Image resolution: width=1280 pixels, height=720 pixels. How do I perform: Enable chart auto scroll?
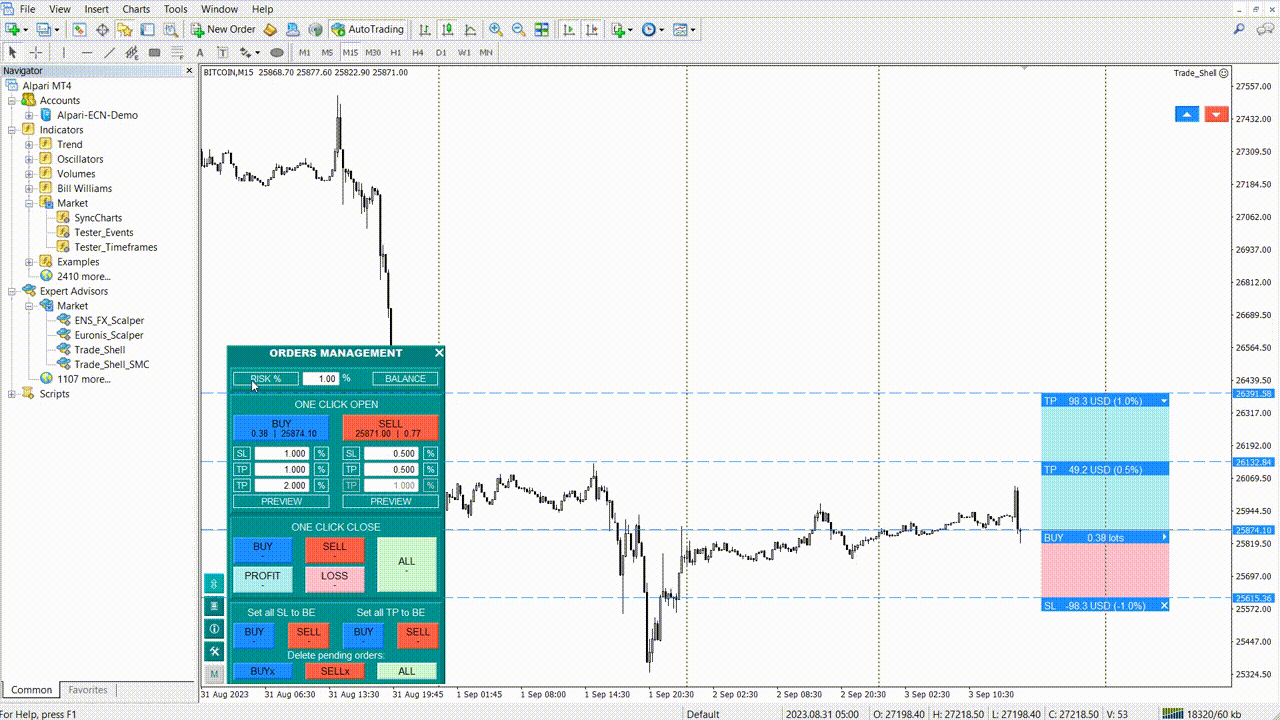(568, 29)
